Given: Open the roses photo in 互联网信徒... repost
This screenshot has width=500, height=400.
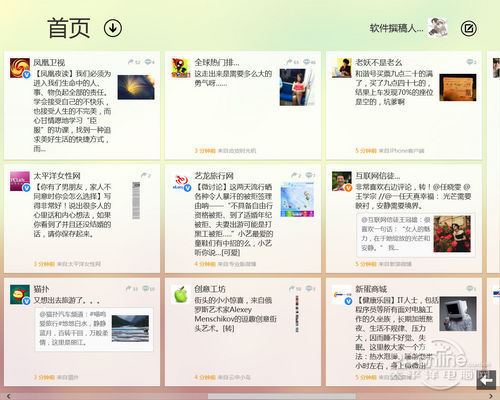Looking at the screenshot, I should pyautogui.click(x=452, y=234).
